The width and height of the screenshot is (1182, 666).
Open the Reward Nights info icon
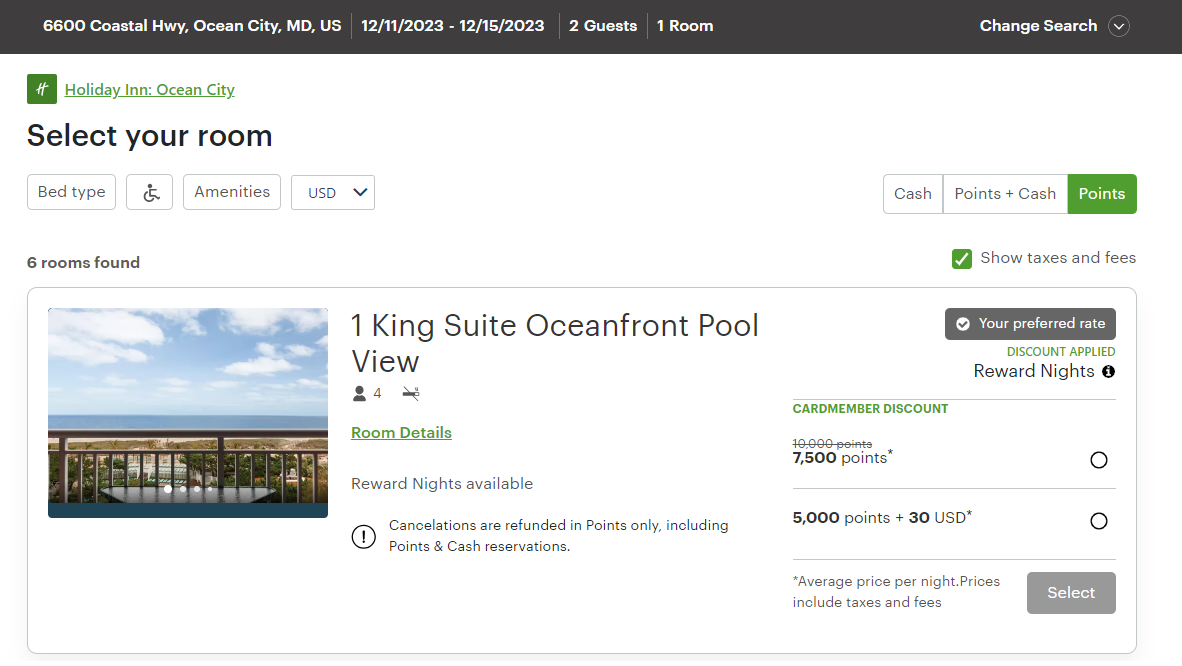click(x=1108, y=371)
